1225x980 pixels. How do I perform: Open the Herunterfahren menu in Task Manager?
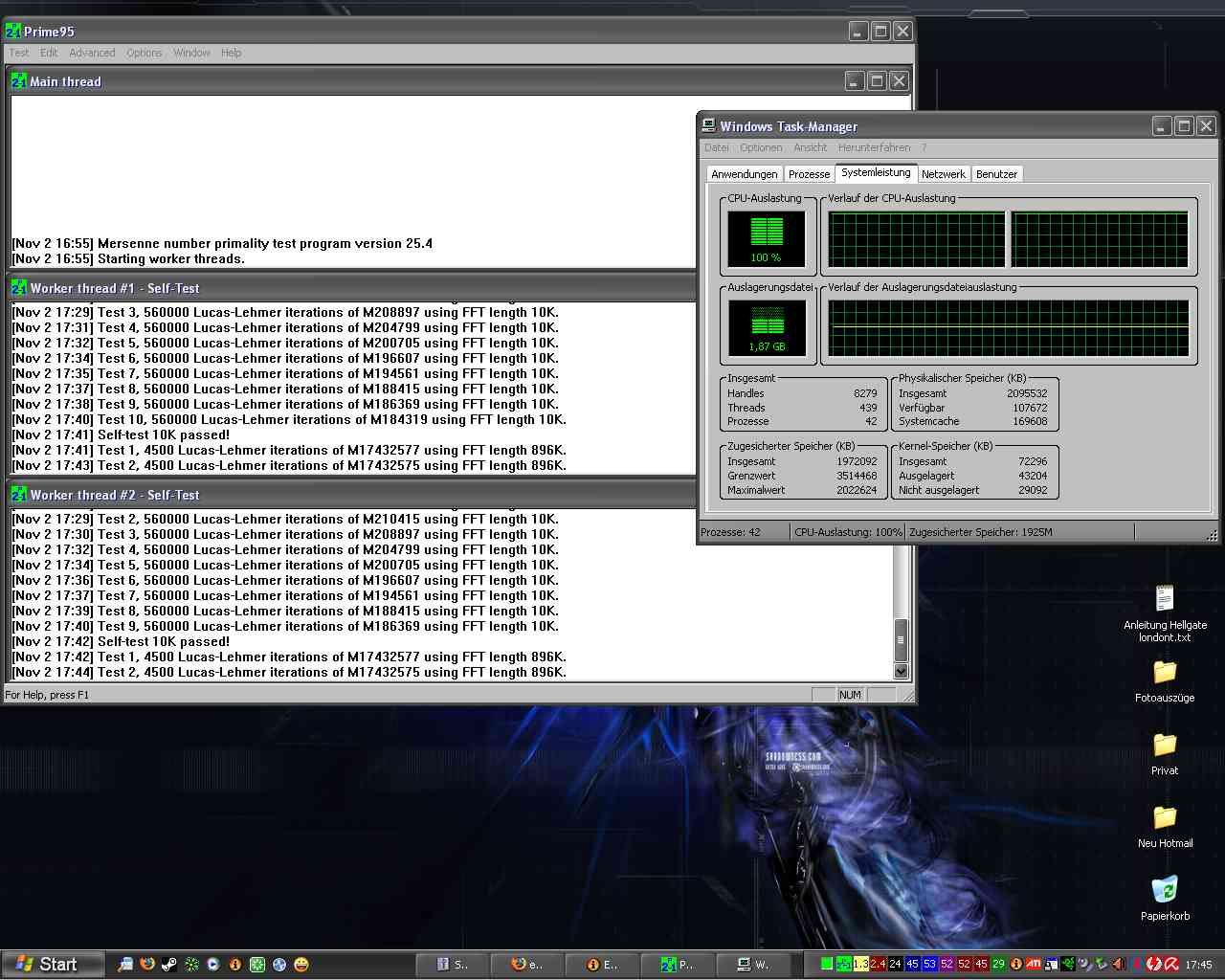(874, 147)
